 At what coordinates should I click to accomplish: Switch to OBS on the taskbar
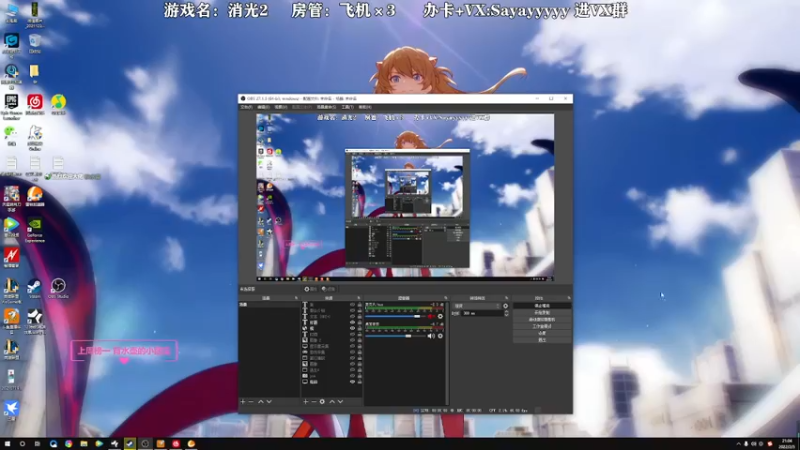coord(145,444)
